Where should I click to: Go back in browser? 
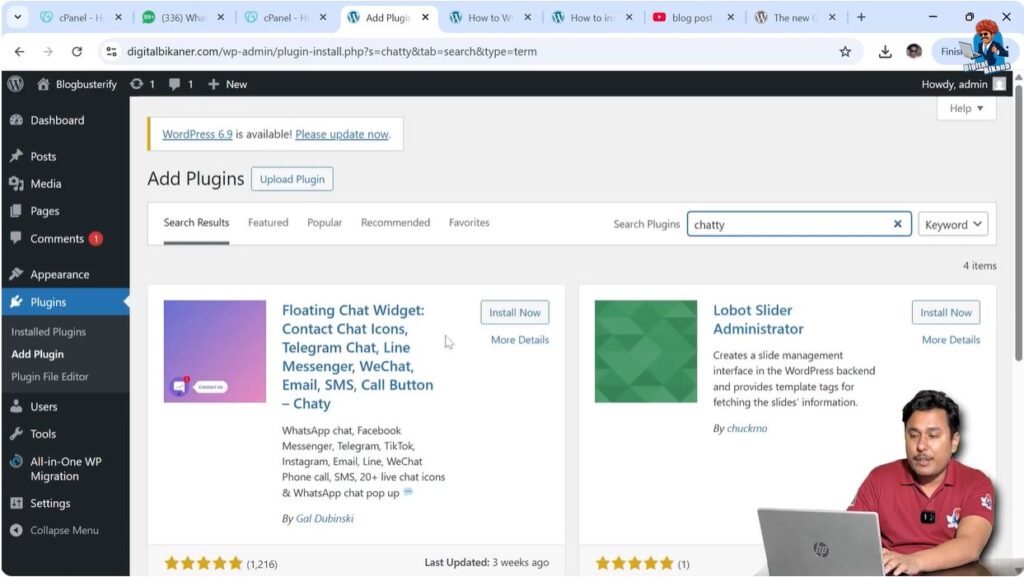pyautogui.click(x=19, y=52)
